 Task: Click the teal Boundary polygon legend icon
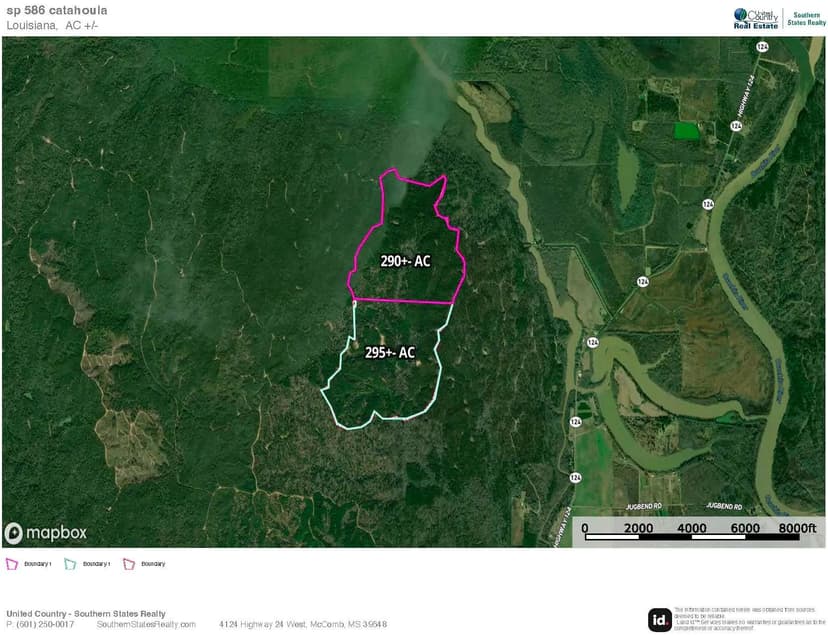70,564
